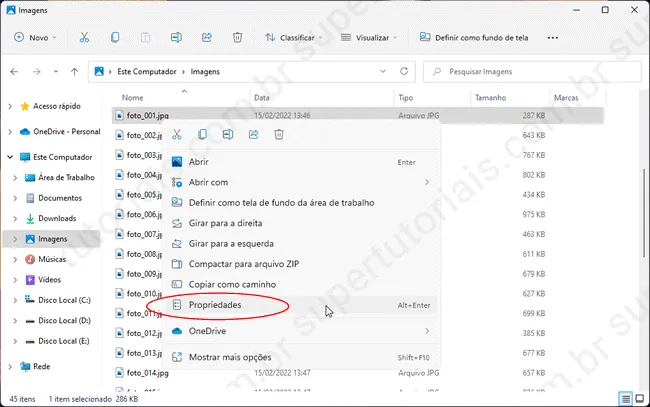Click the search magnifier icon
The height and width of the screenshot is (407, 650).
coord(437,72)
